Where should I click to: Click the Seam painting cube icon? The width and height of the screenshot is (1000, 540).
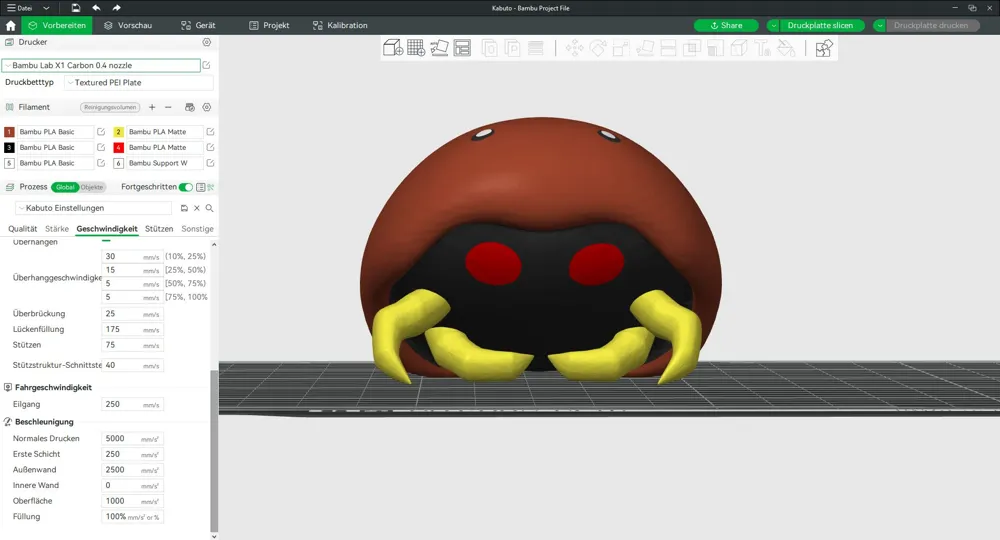click(739, 48)
